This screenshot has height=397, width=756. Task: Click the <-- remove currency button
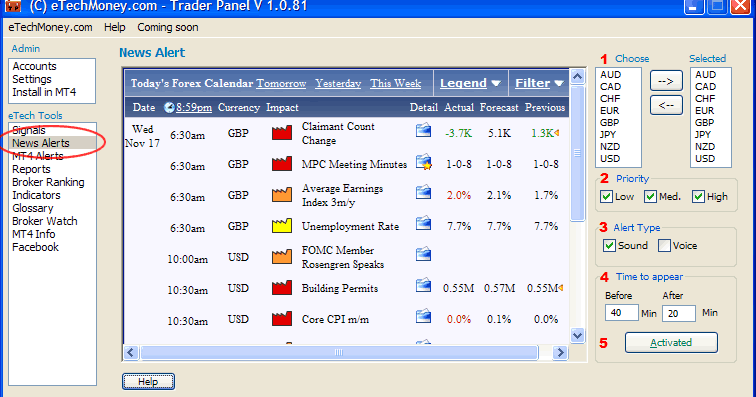tap(666, 105)
